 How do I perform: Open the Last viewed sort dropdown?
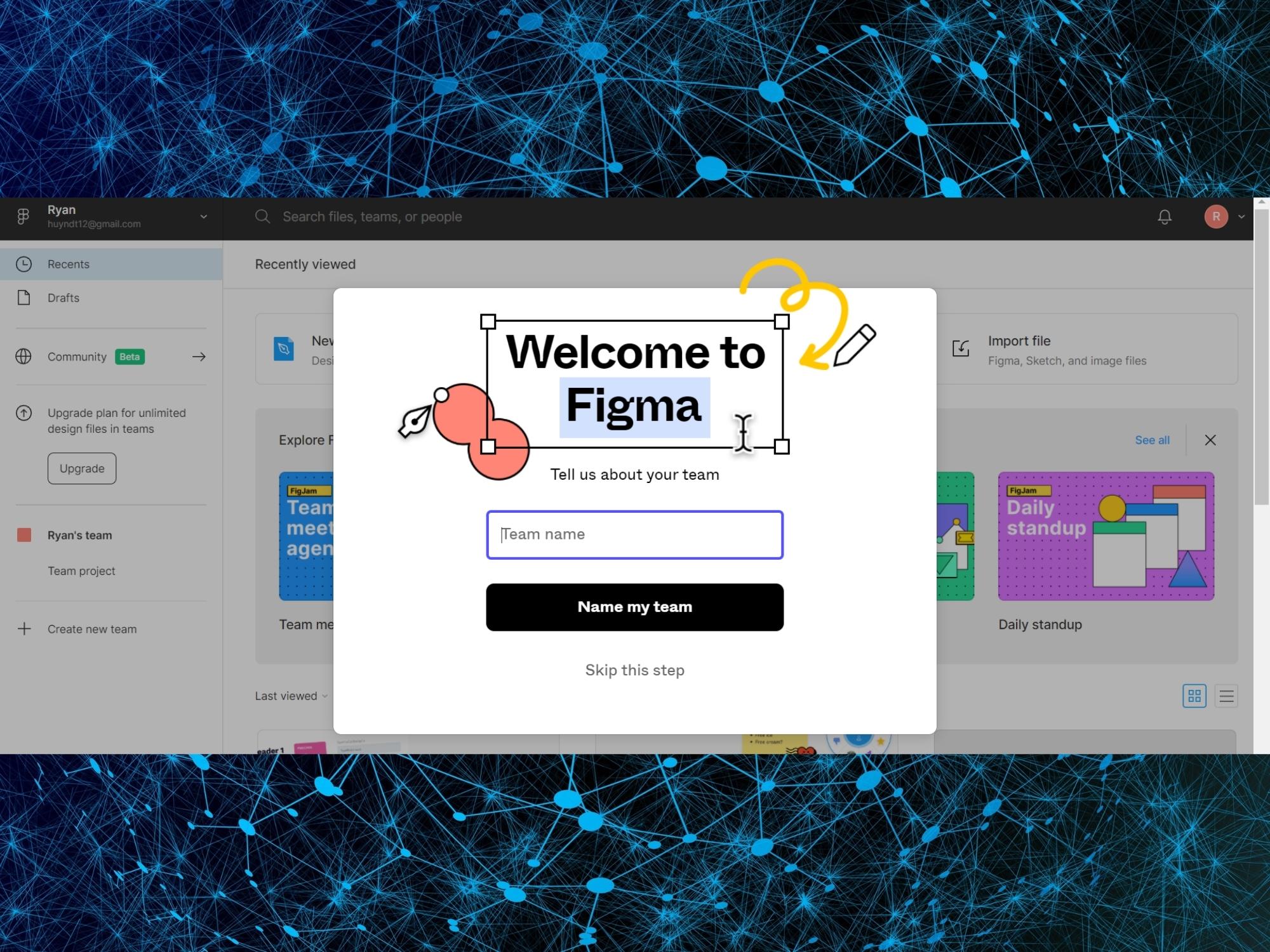tap(291, 696)
